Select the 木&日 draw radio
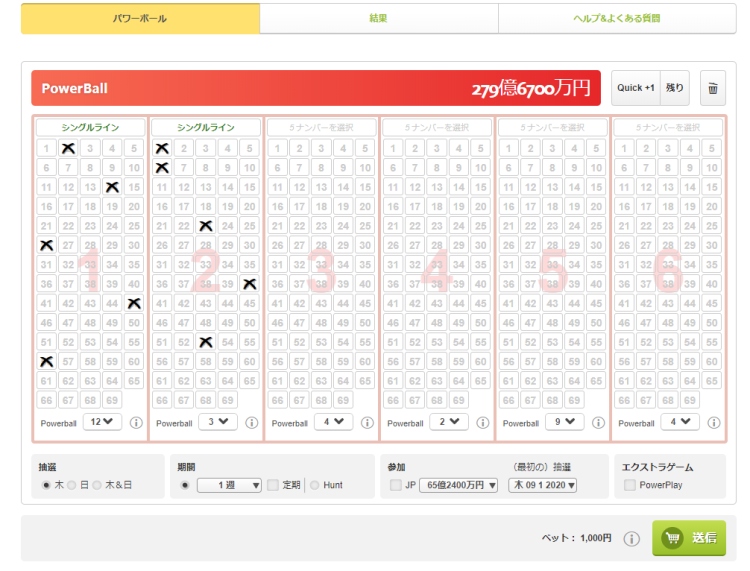This screenshot has width=750, height=571. coord(97,485)
